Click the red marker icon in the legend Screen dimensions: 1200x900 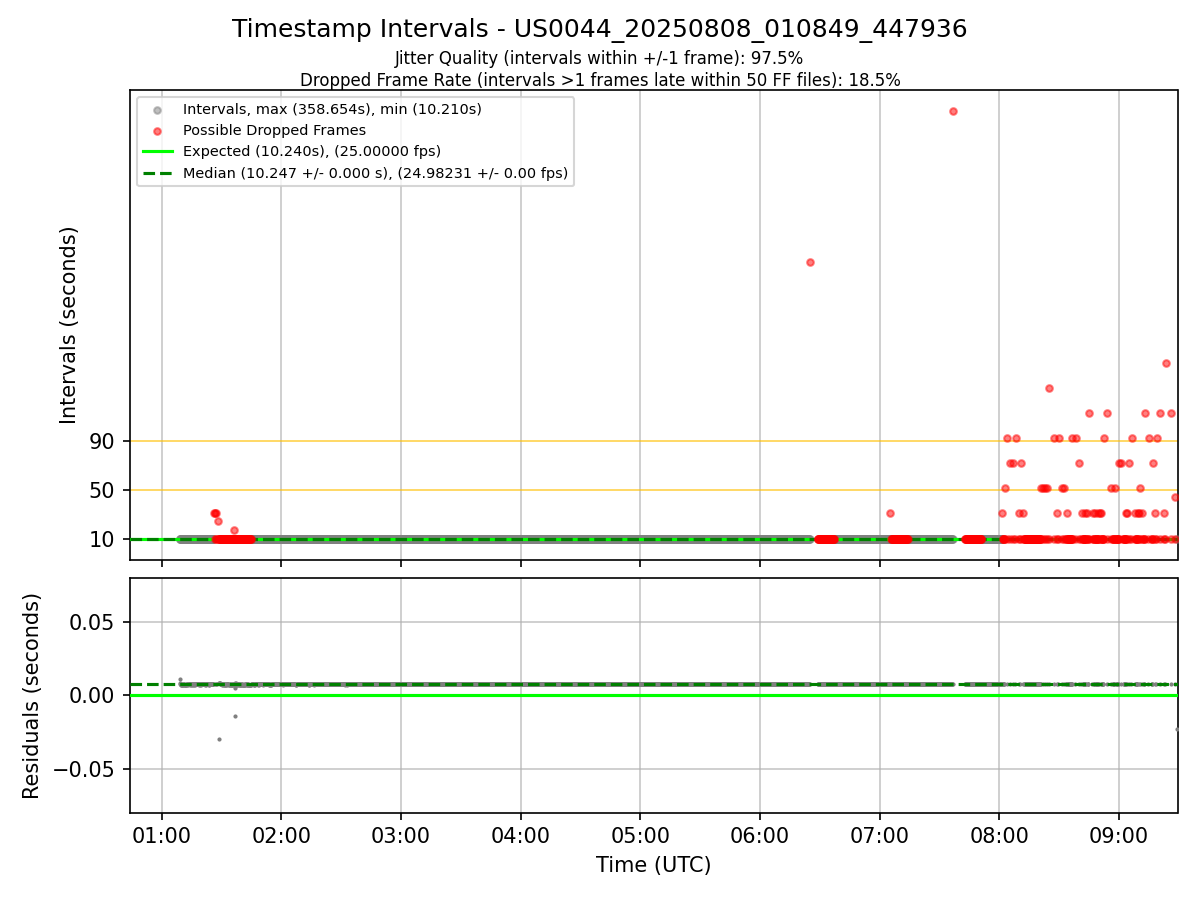tap(157, 130)
